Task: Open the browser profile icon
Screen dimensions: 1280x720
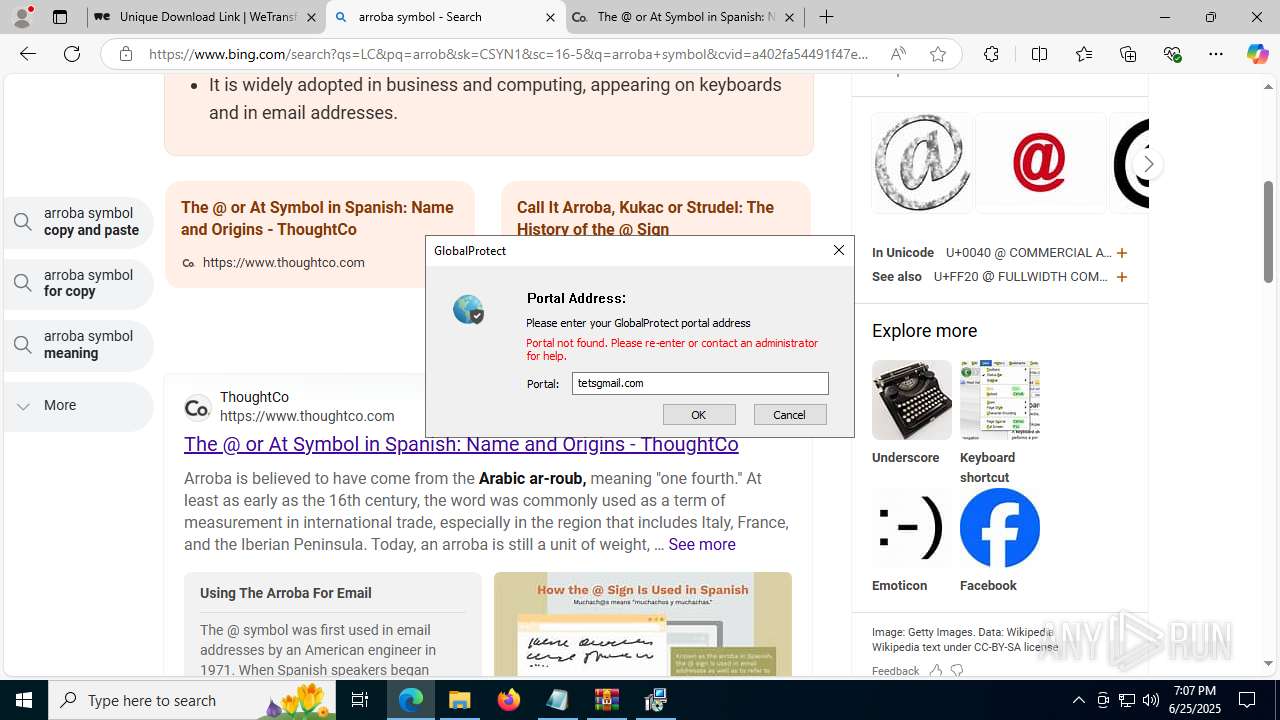Action: click(22, 17)
